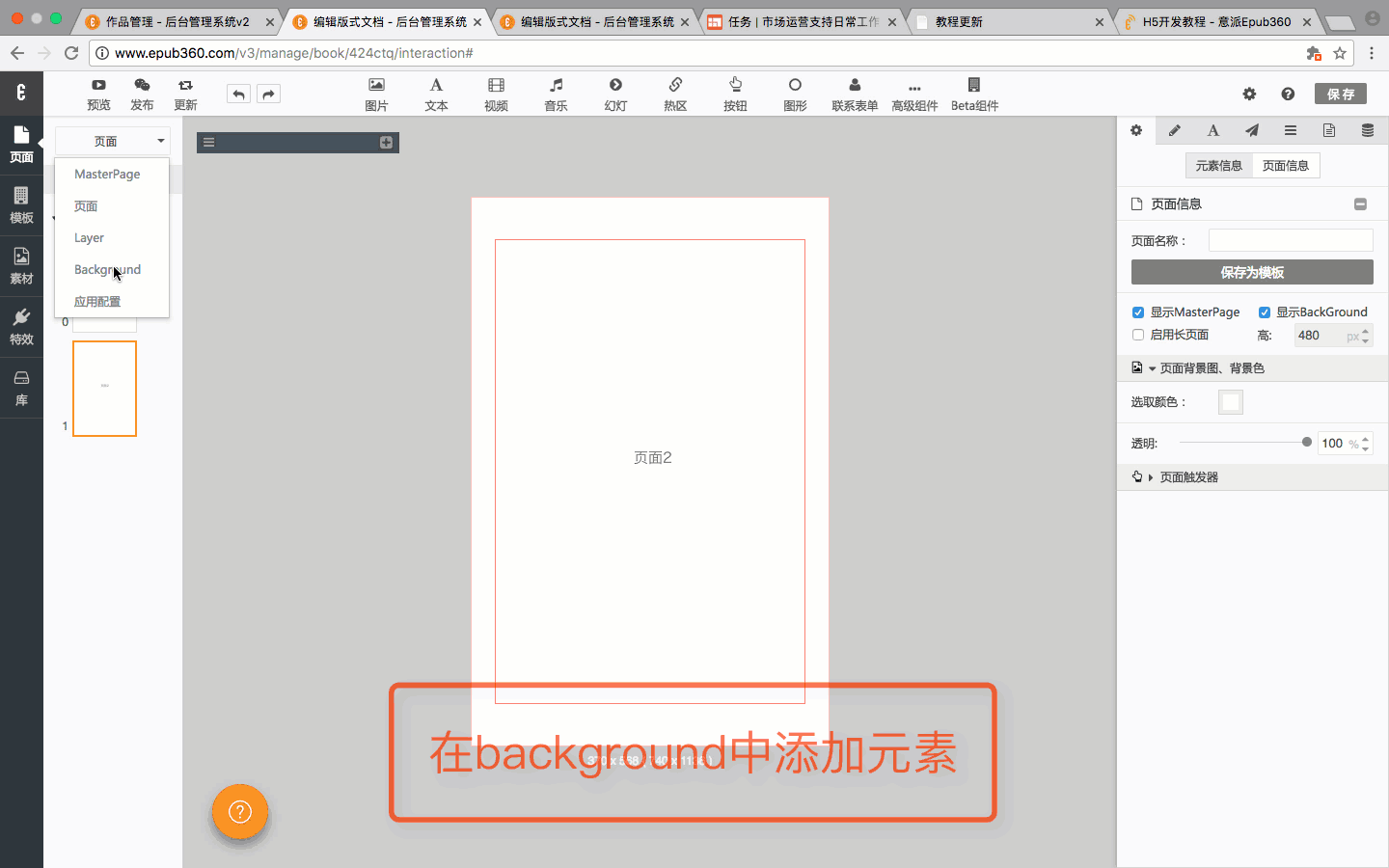
Task: Toggle the 显示BackGround checkbox
Action: 1265,312
